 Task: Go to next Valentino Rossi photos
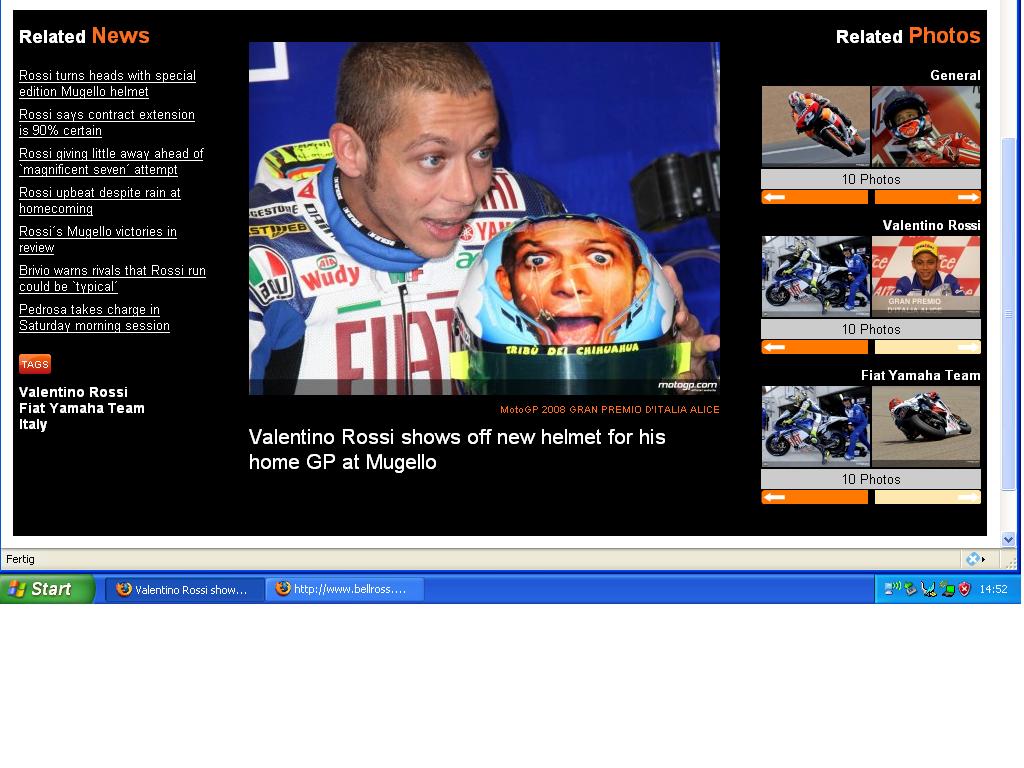click(927, 347)
